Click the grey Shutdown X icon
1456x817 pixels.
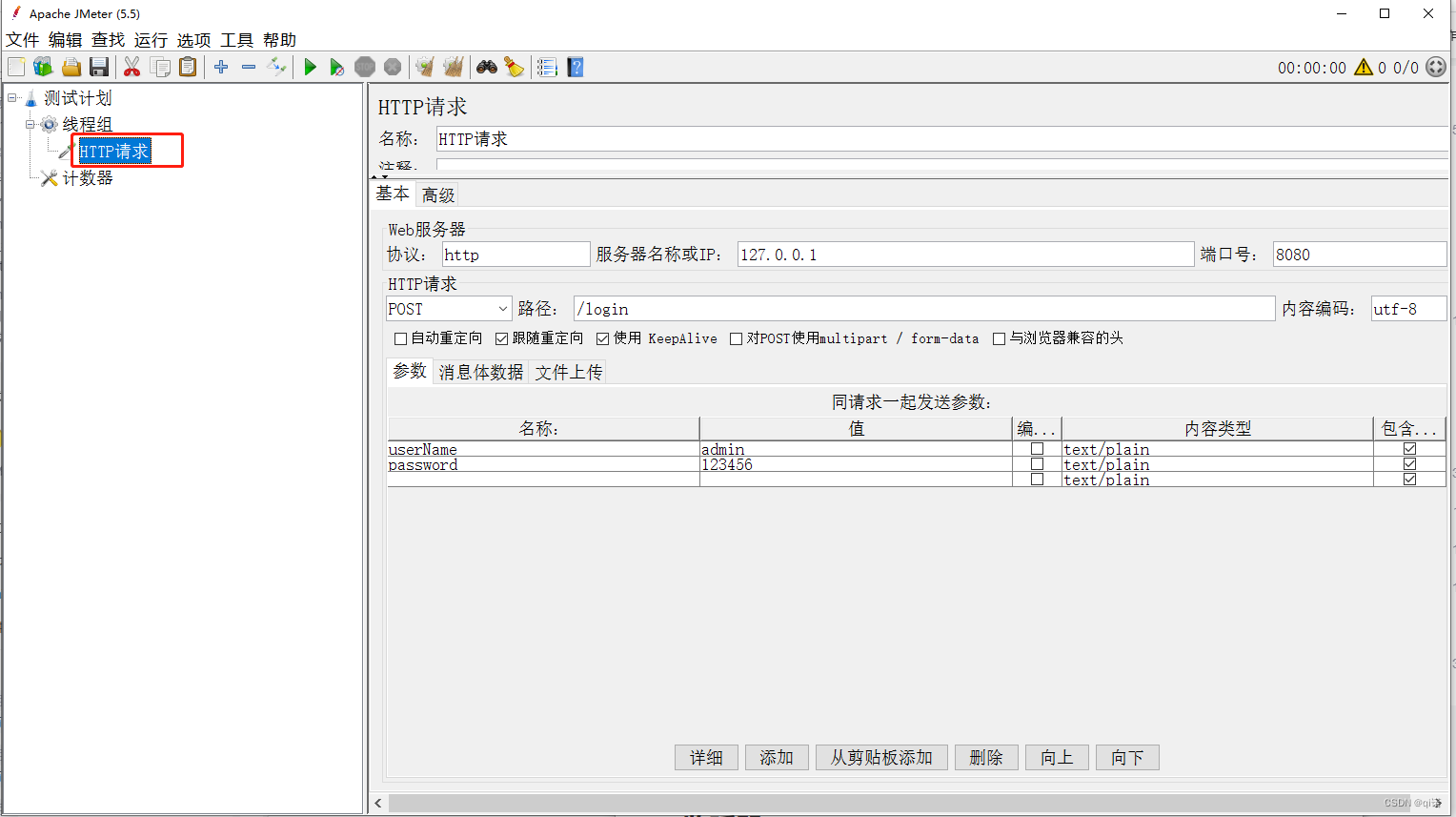click(393, 67)
